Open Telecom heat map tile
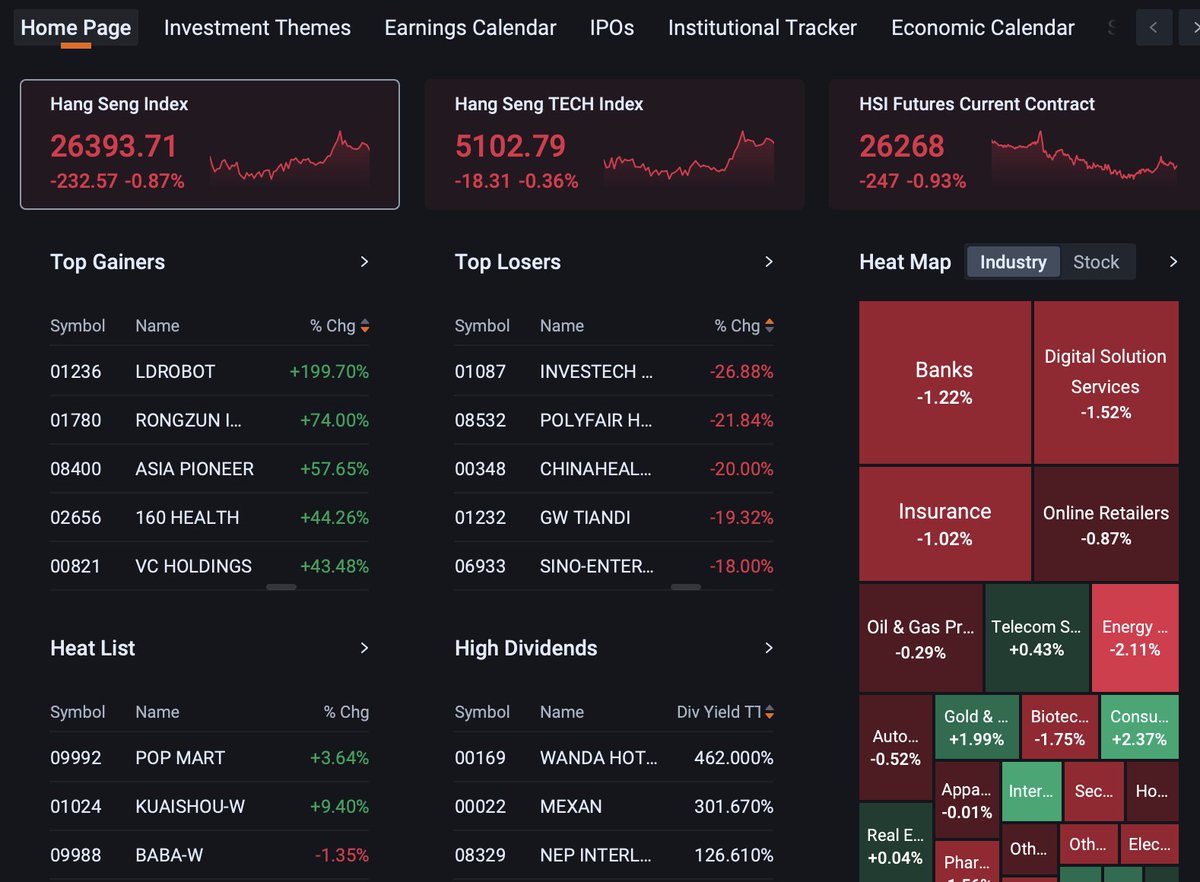Viewport: 1200px width, 882px height. click(x=1037, y=638)
